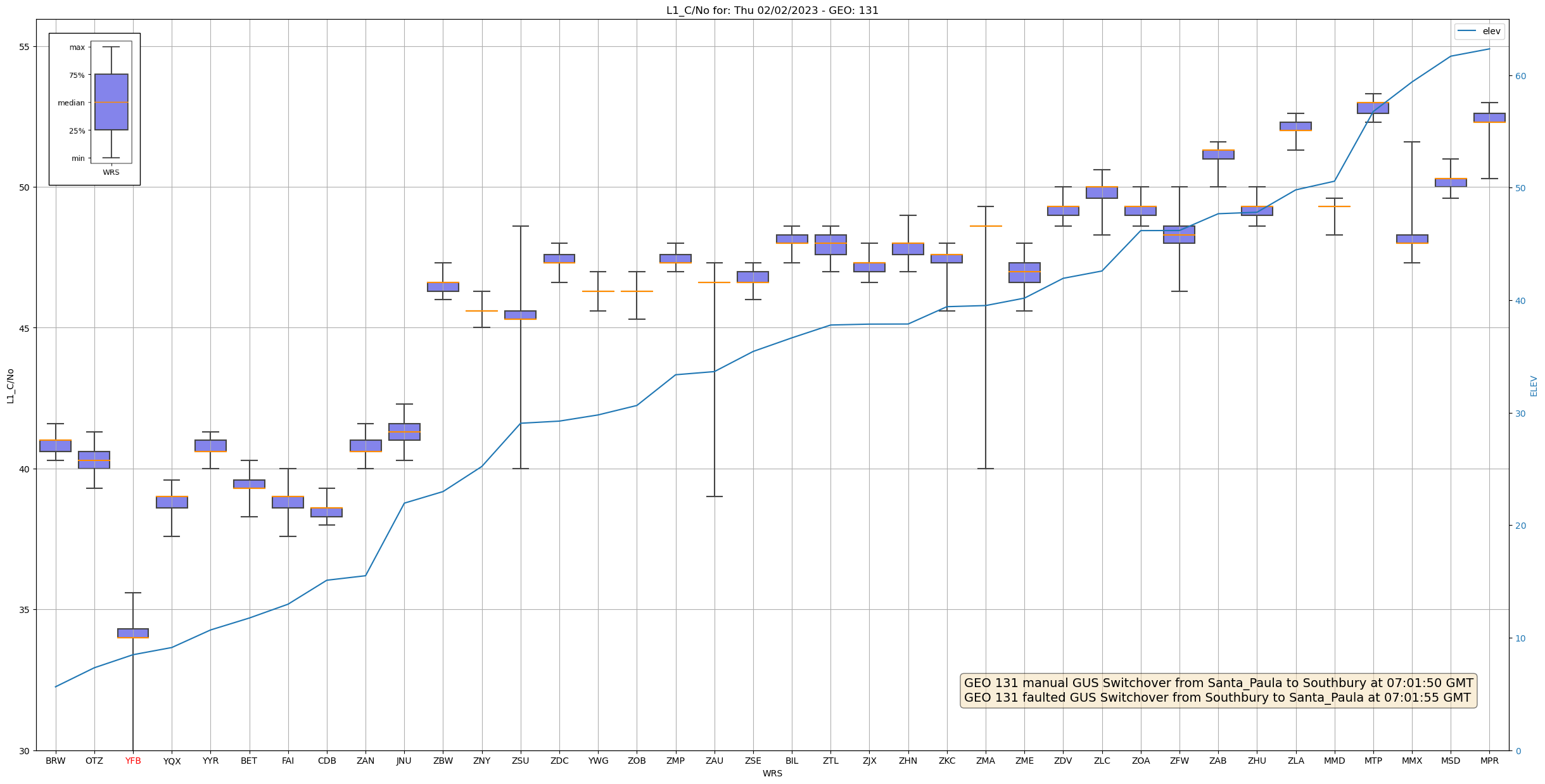Screen dimensions: 1545x784
Task: Click the YFB box near 34 dB
Action: pos(133,633)
